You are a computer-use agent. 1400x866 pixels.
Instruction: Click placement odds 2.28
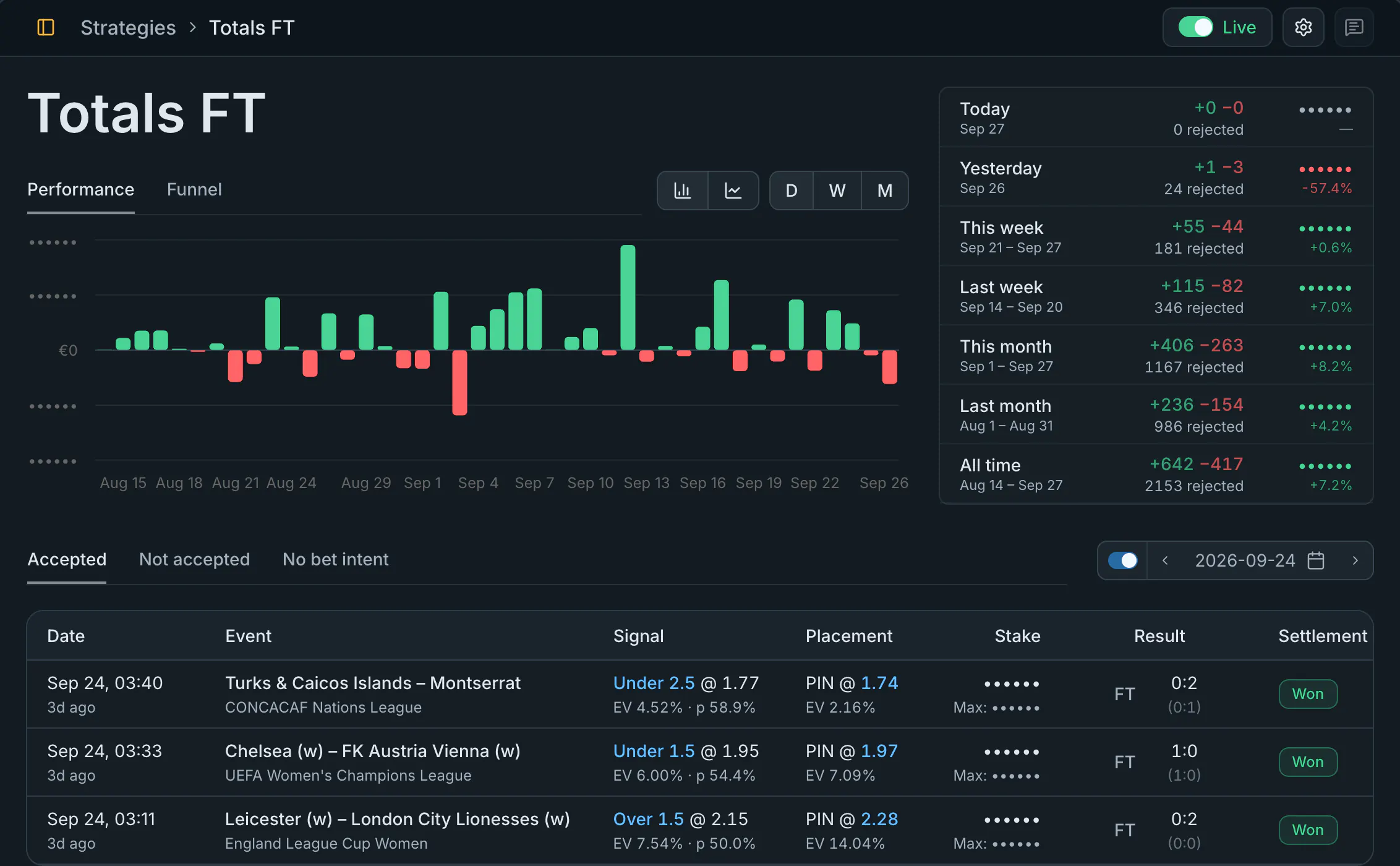coord(879,819)
